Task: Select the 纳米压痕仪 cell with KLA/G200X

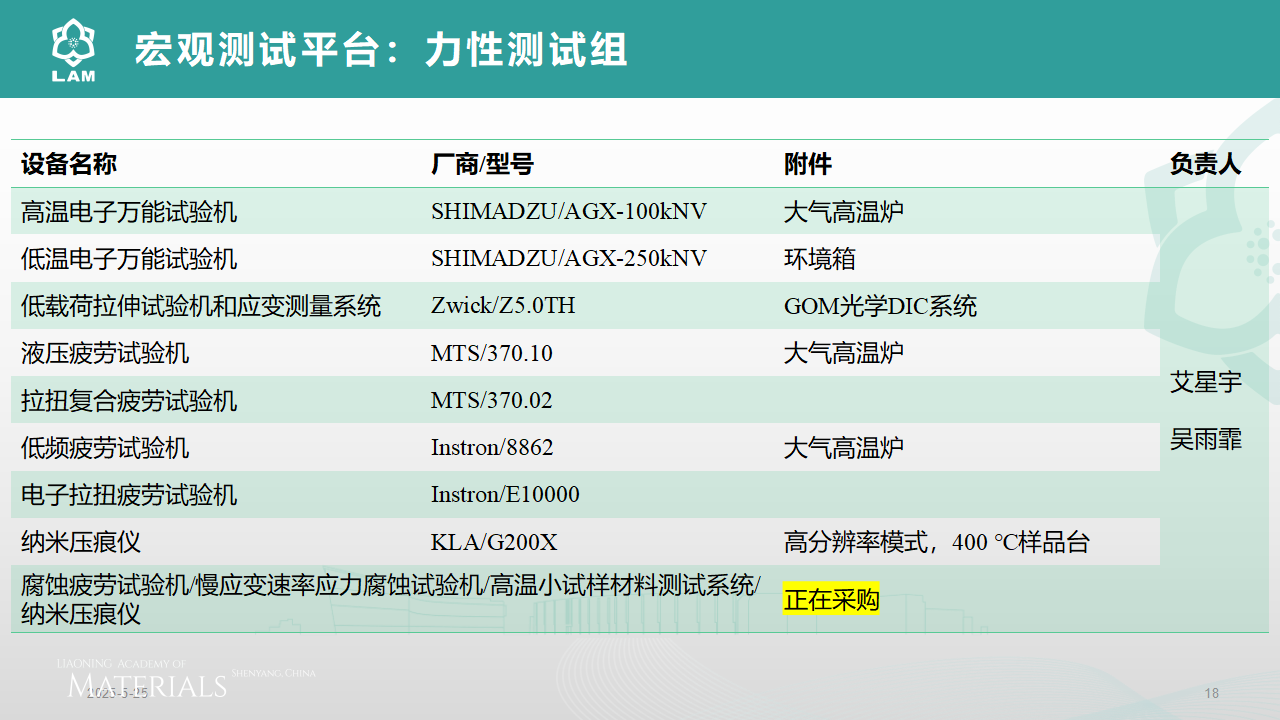Action: [x=81, y=543]
